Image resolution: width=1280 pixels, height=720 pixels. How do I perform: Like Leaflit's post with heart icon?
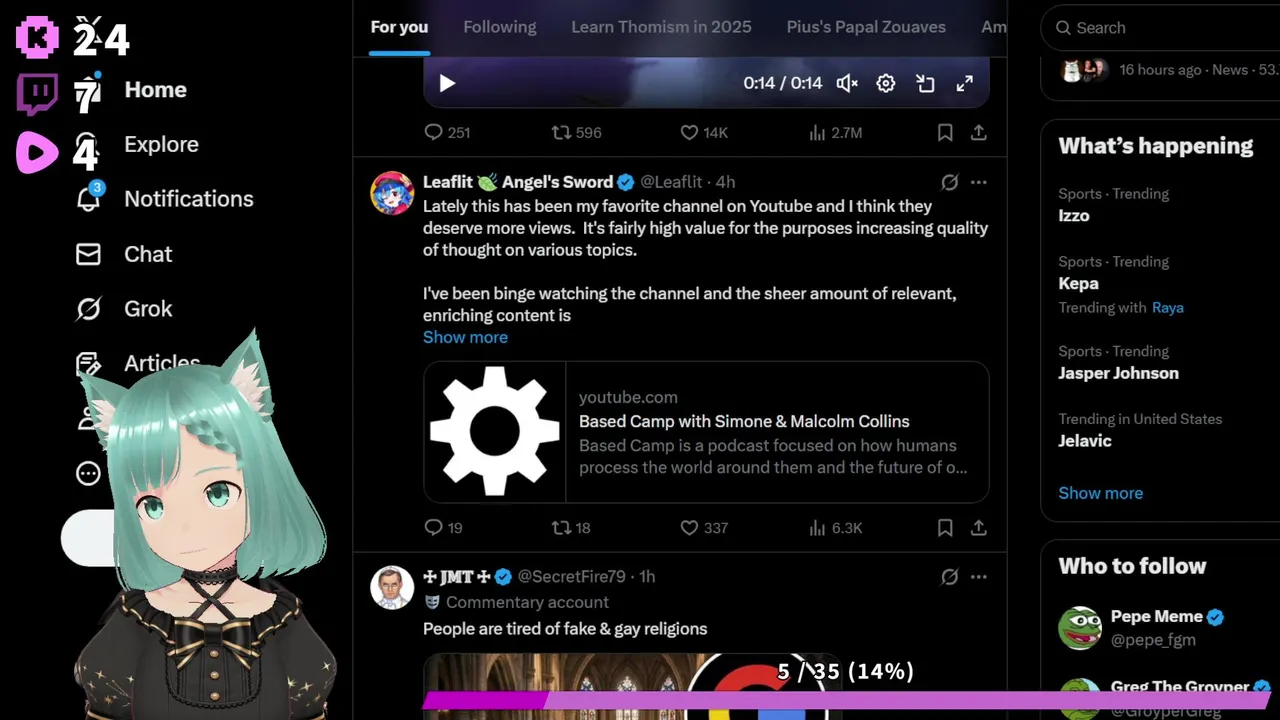(x=704, y=527)
